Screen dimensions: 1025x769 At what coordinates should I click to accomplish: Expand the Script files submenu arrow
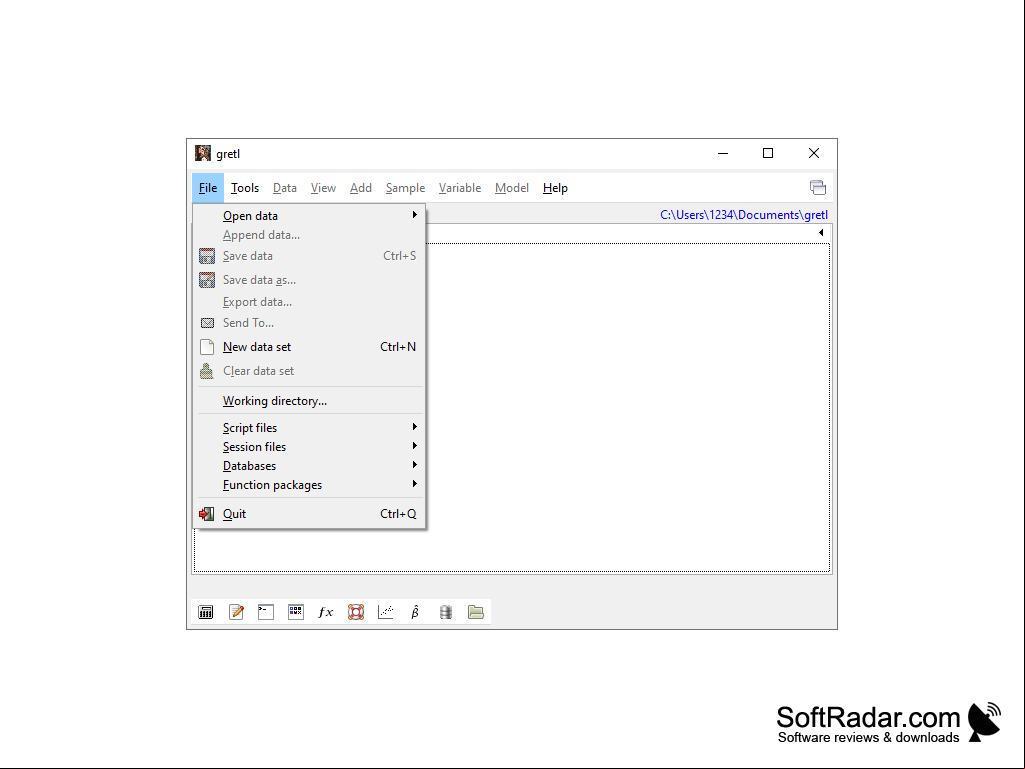pyautogui.click(x=414, y=426)
